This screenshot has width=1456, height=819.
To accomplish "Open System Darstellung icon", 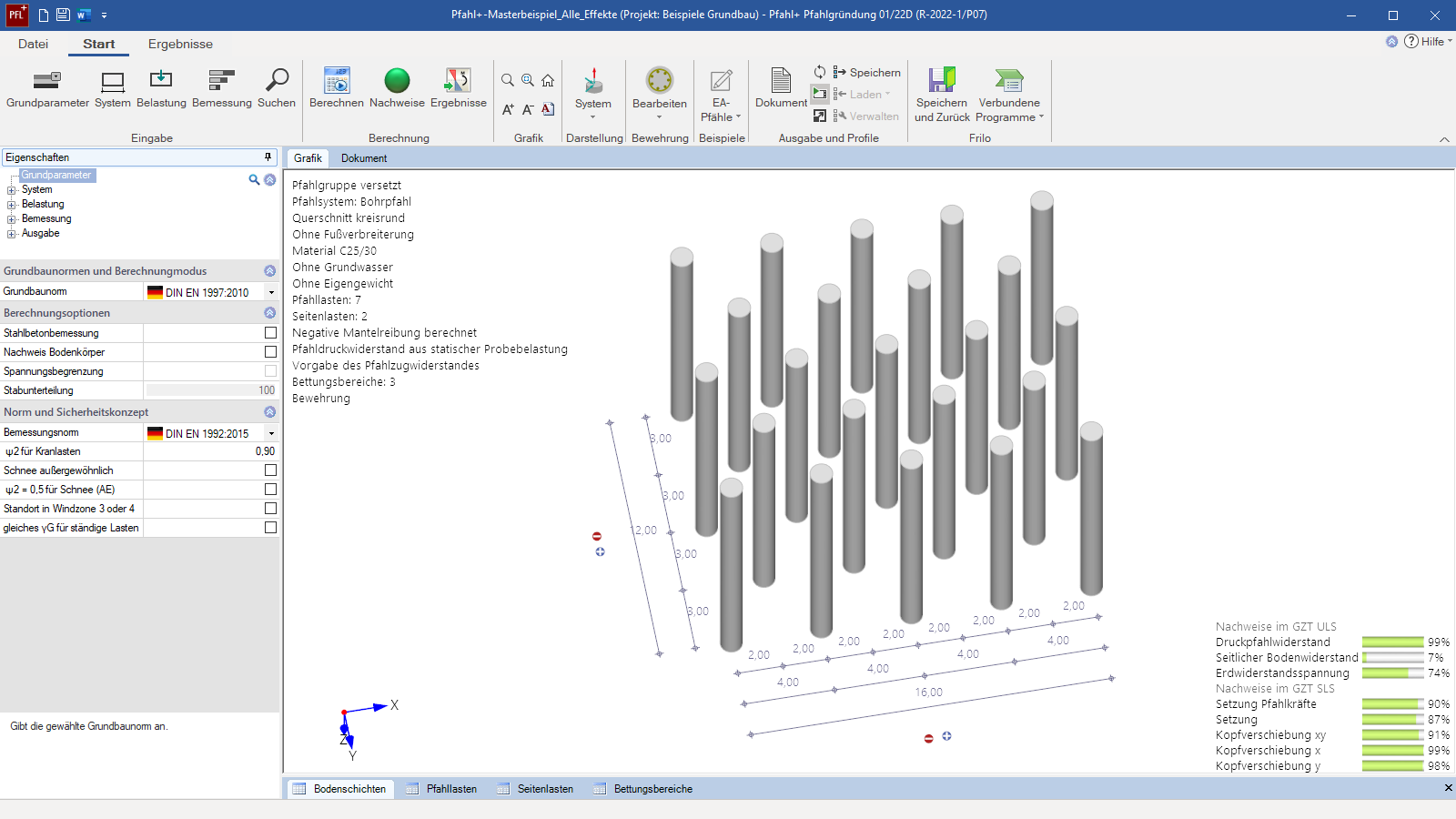I will point(593,80).
